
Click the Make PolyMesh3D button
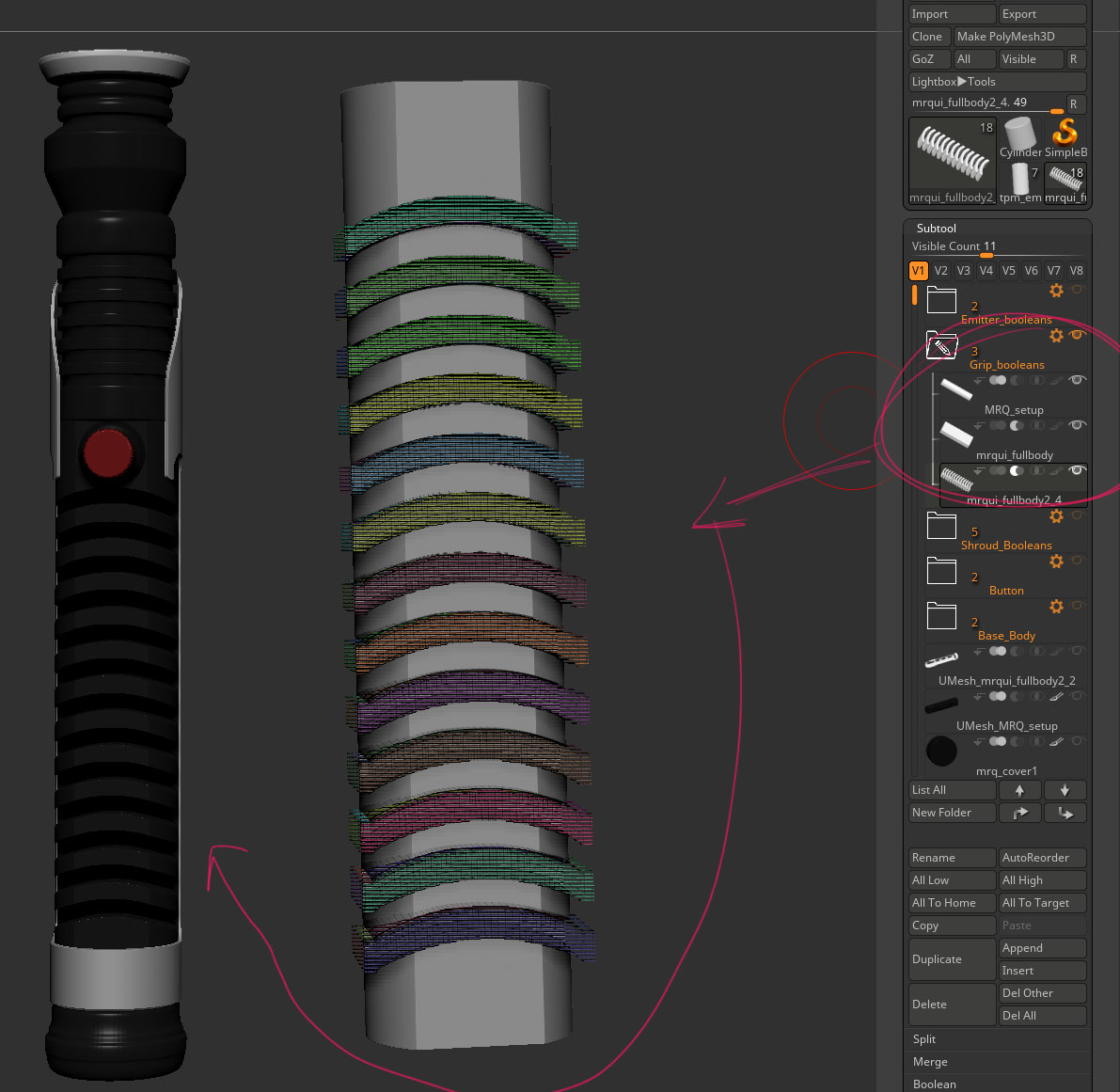1020,37
